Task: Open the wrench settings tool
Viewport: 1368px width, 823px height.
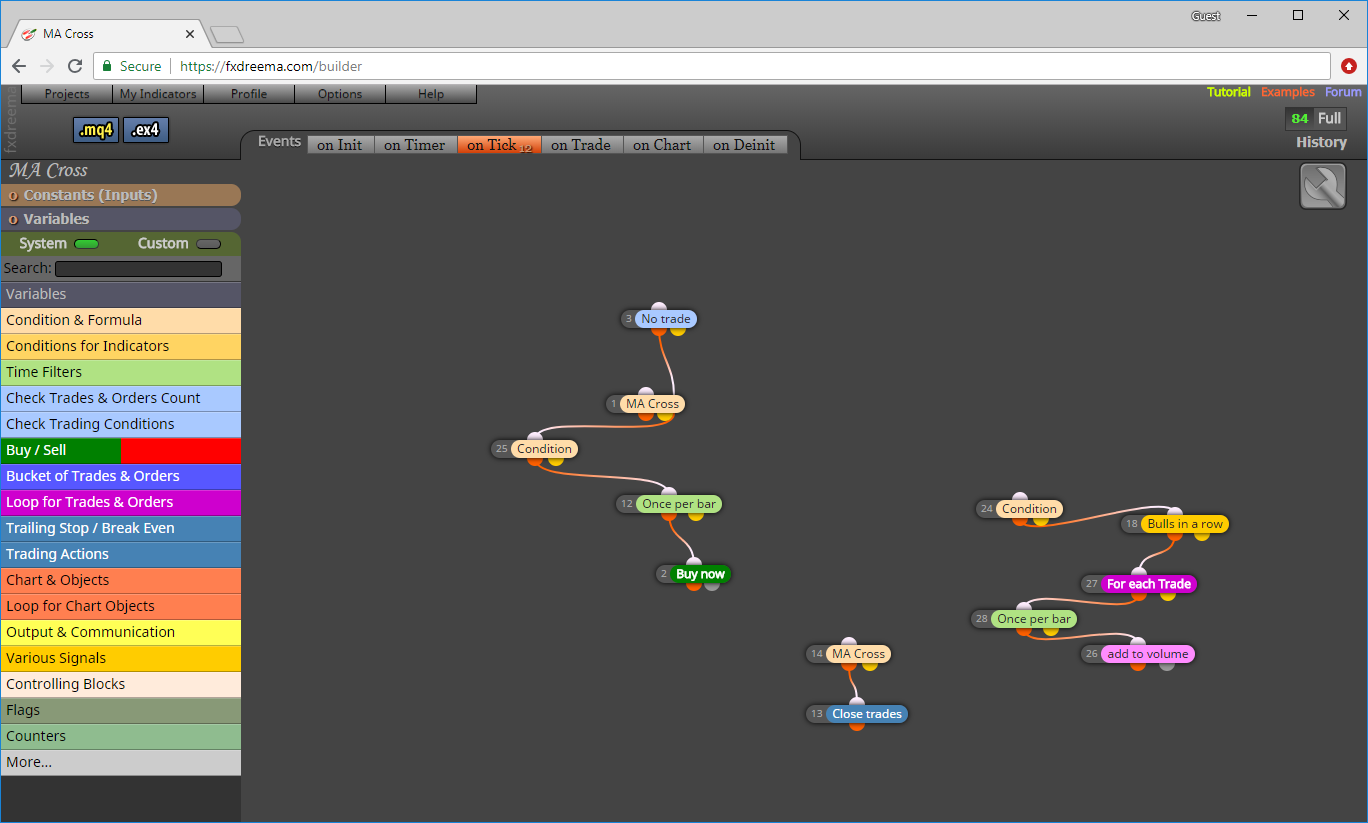Action: pos(1322,187)
